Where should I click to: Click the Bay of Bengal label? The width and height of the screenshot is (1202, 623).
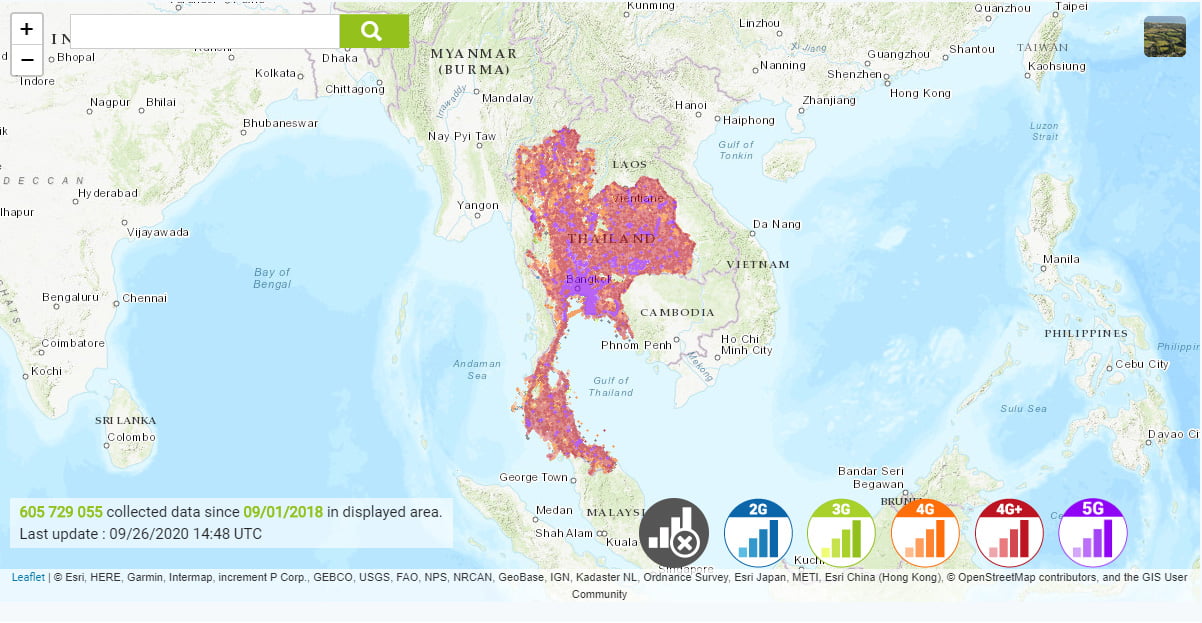point(272,278)
